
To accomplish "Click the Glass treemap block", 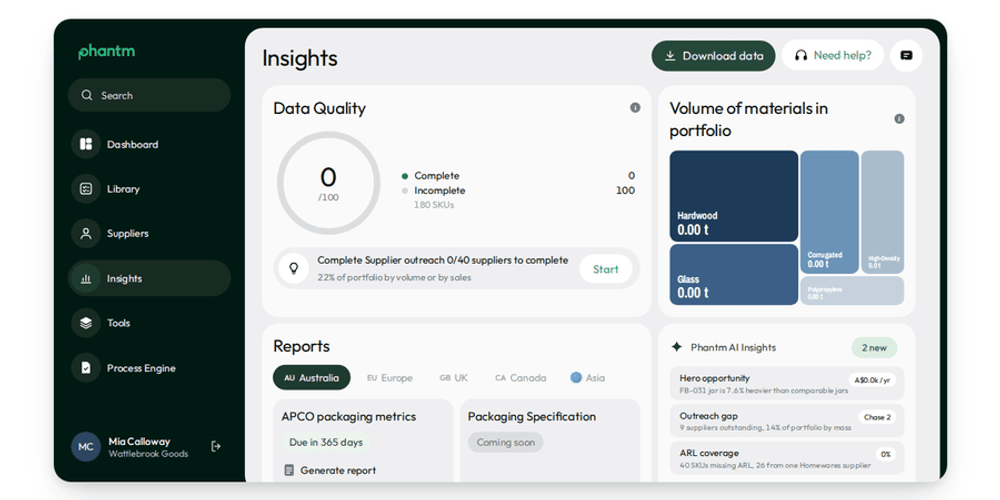I will pyautogui.click(x=733, y=275).
